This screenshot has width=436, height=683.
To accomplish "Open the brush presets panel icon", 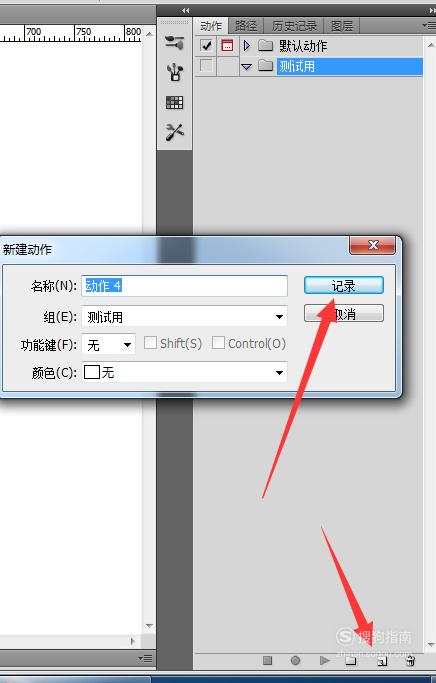I will click(x=175, y=43).
